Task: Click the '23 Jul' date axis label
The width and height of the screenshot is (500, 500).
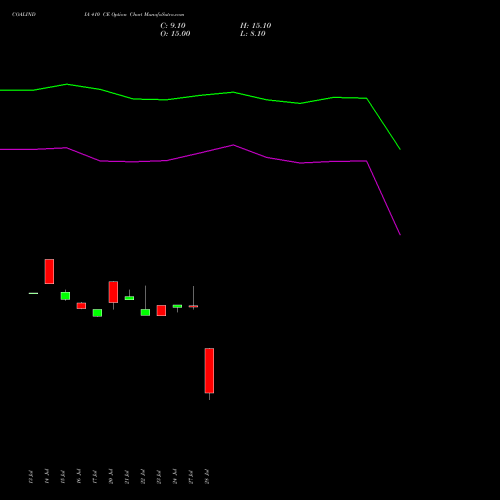Action: click(159, 477)
